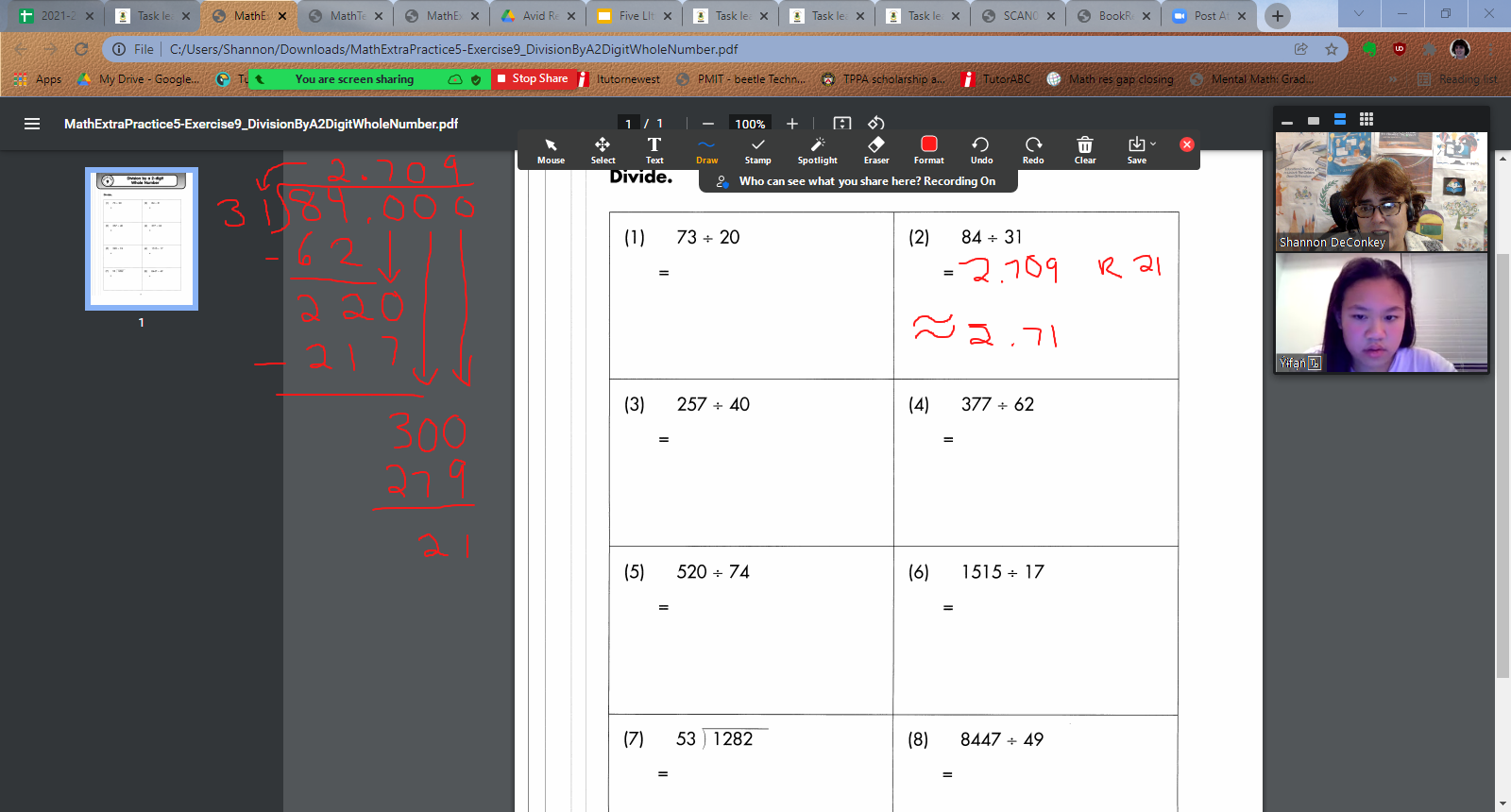Select Shannon DeConkey video tile
Viewport: 1511px width, 812px height.
click(x=1382, y=192)
